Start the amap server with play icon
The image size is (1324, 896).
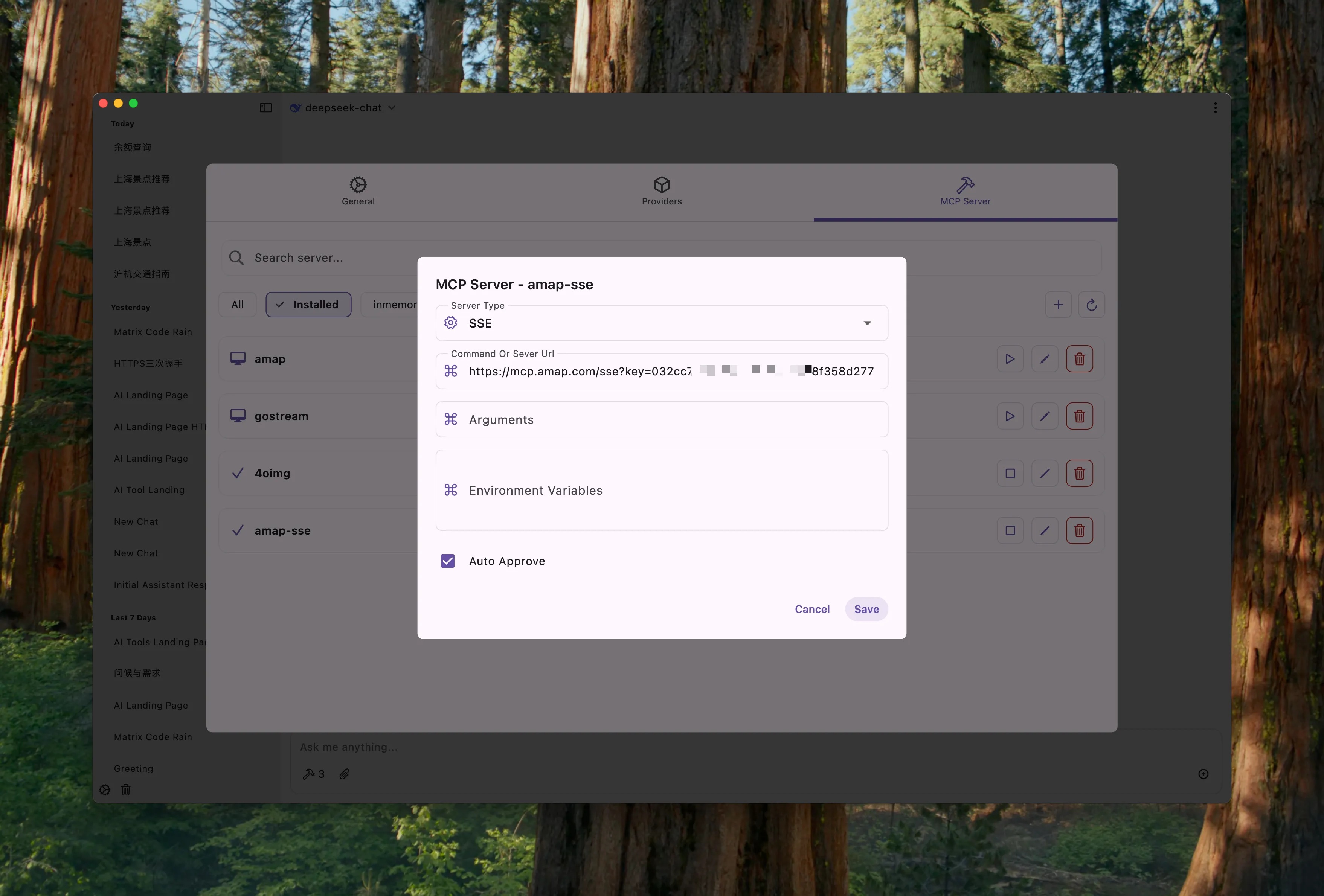click(1010, 359)
